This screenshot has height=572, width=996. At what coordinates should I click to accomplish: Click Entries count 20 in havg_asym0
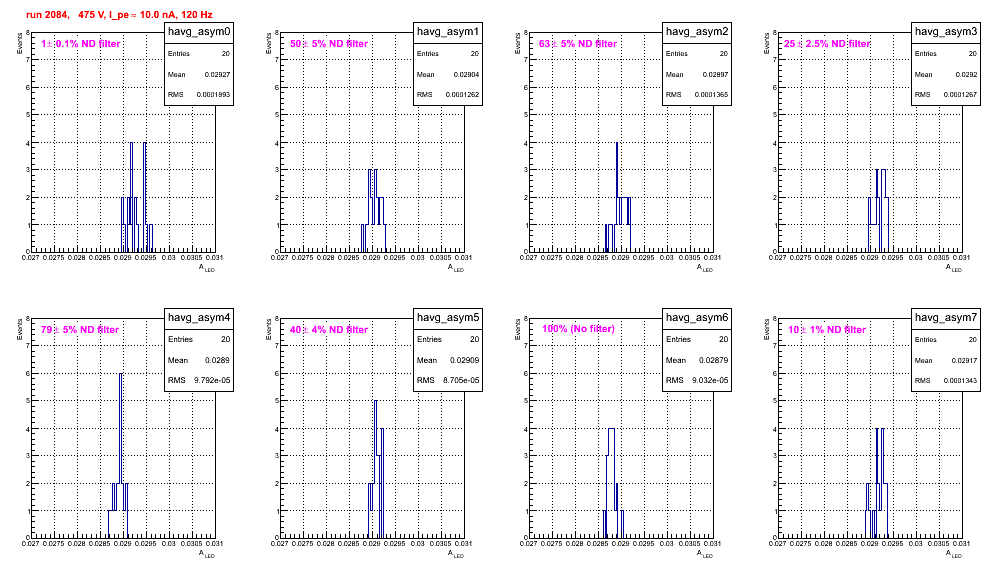226,54
